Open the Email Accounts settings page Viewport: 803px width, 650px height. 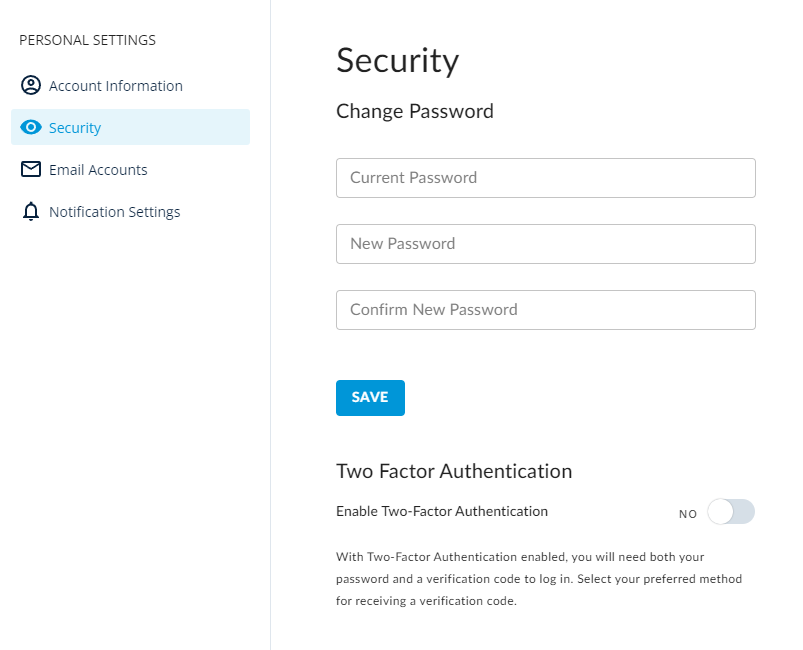coord(98,169)
